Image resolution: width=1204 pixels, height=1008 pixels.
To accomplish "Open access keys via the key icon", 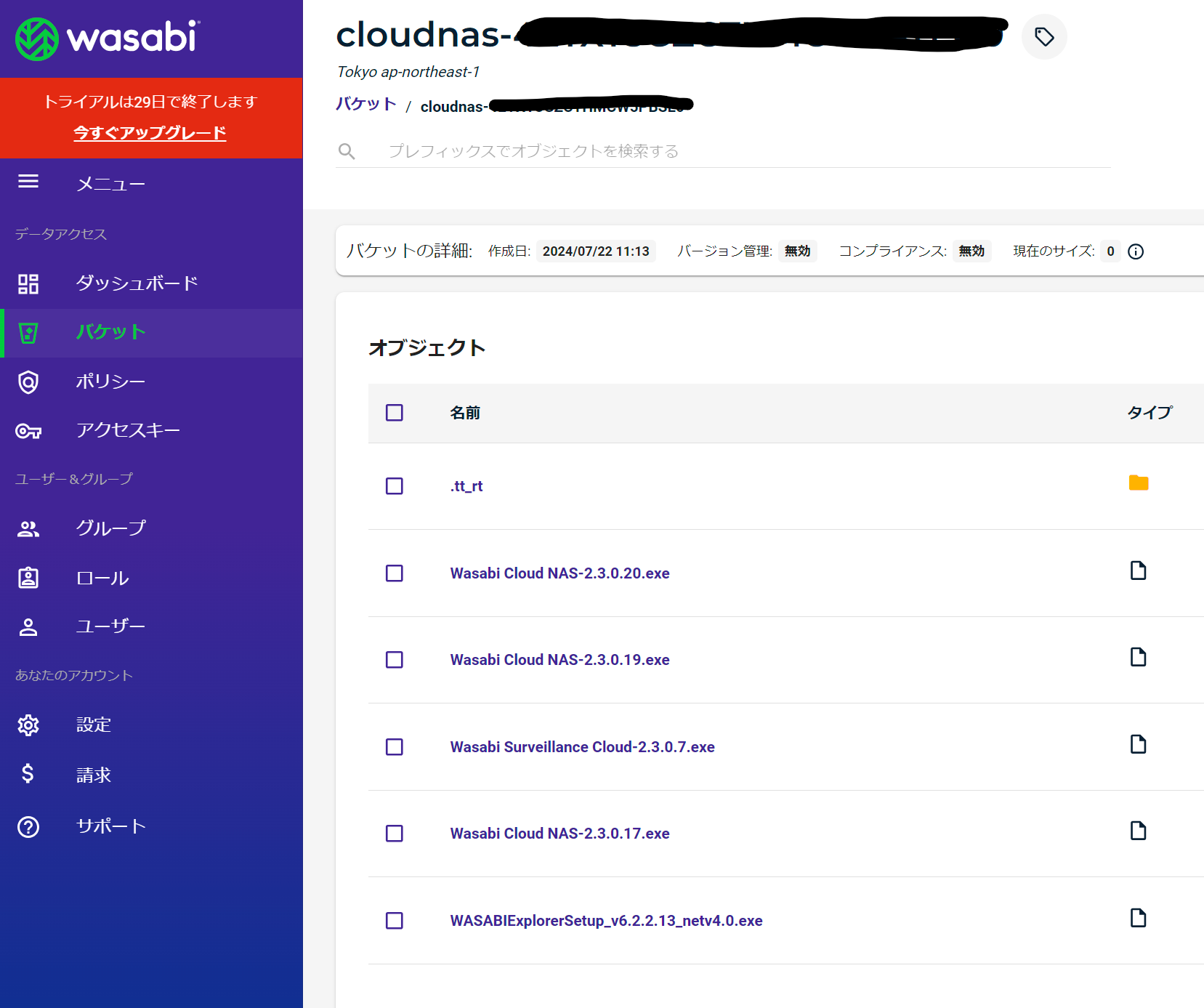I will click(x=28, y=430).
